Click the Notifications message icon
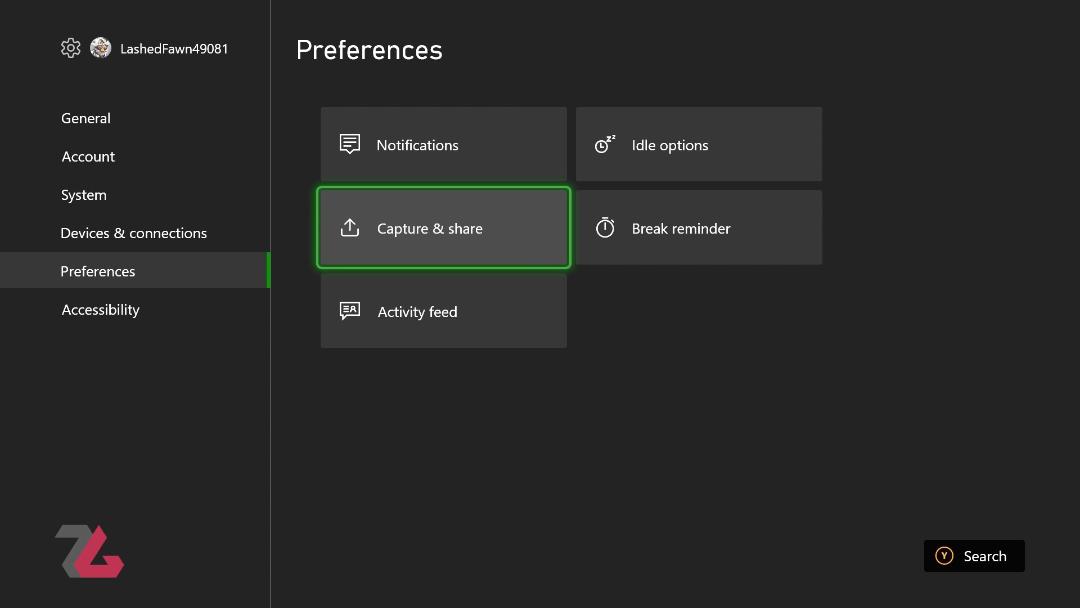Image resolution: width=1080 pixels, height=608 pixels. 350,144
